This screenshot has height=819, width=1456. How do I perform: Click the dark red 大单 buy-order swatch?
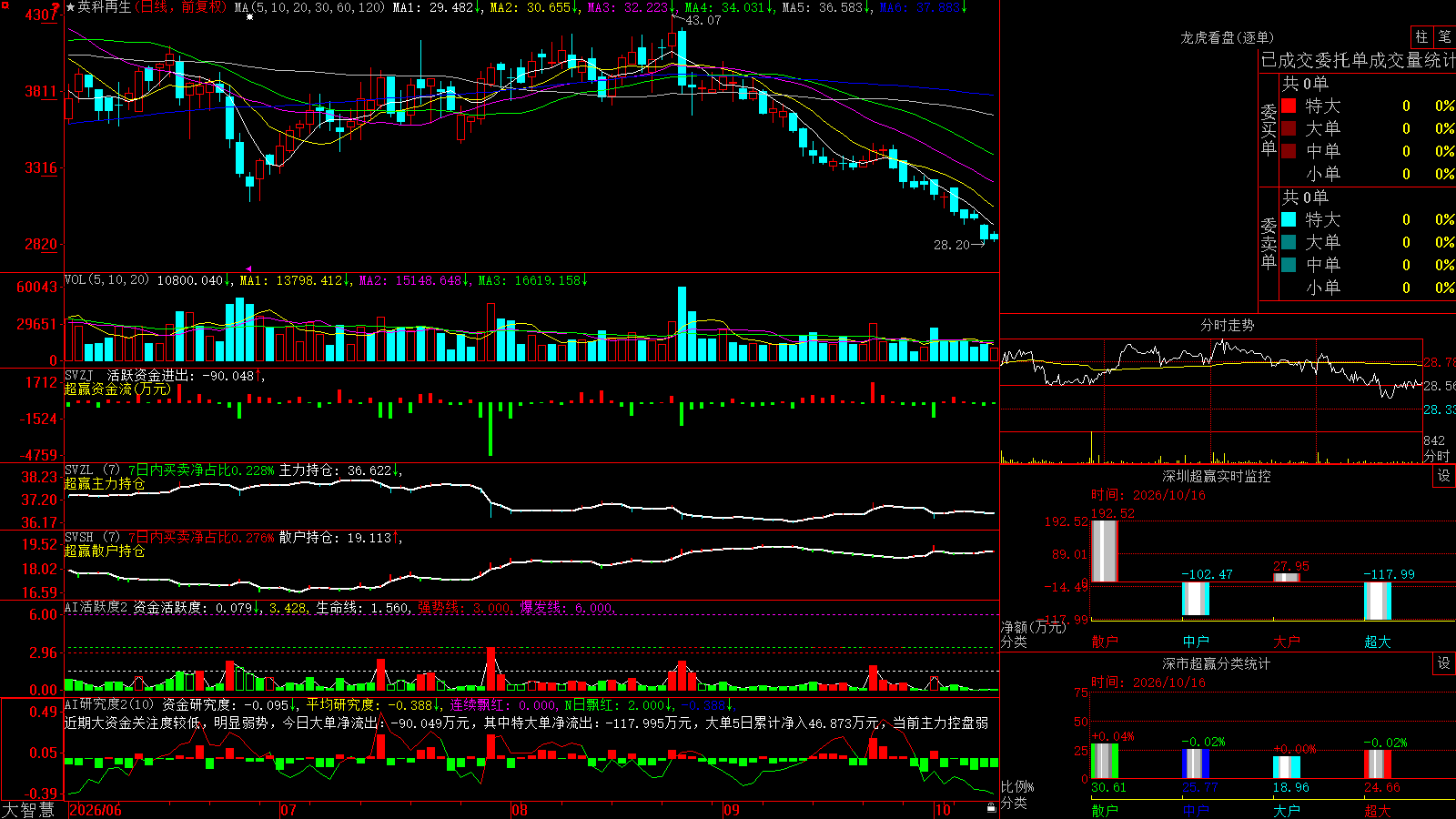point(1289,128)
